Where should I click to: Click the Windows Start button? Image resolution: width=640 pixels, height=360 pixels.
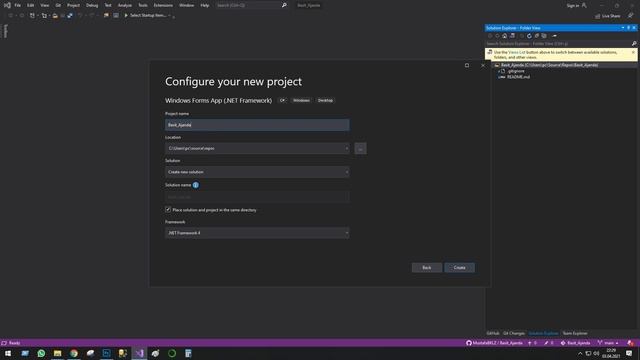[8, 353]
